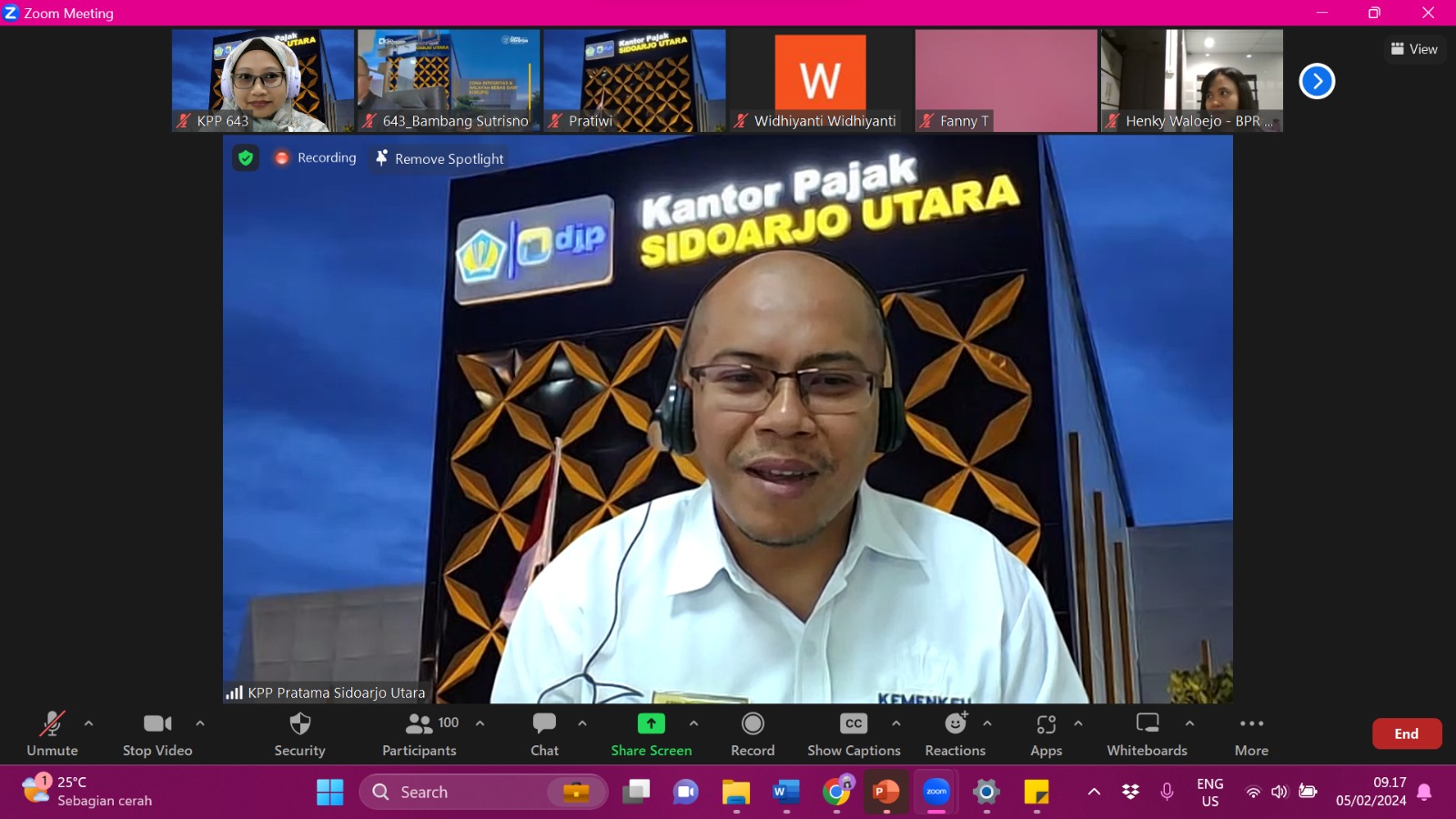Unmute the microphone
Image resolution: width=1456 pixels, height=819 pixels.
52,733
